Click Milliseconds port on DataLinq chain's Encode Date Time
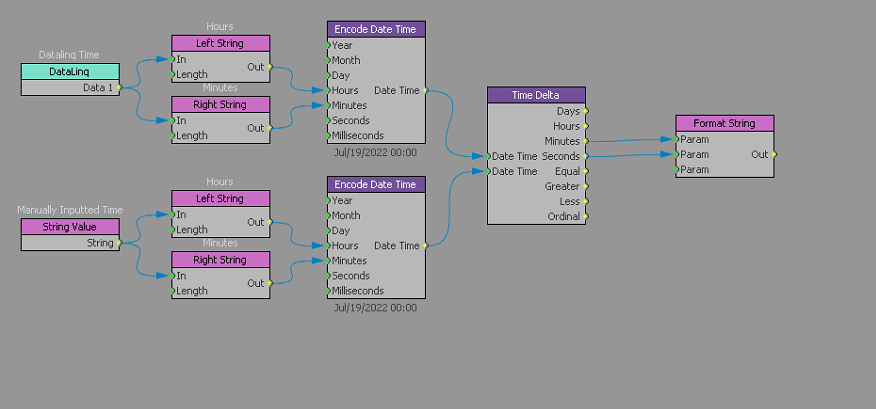 click(328, 135)
